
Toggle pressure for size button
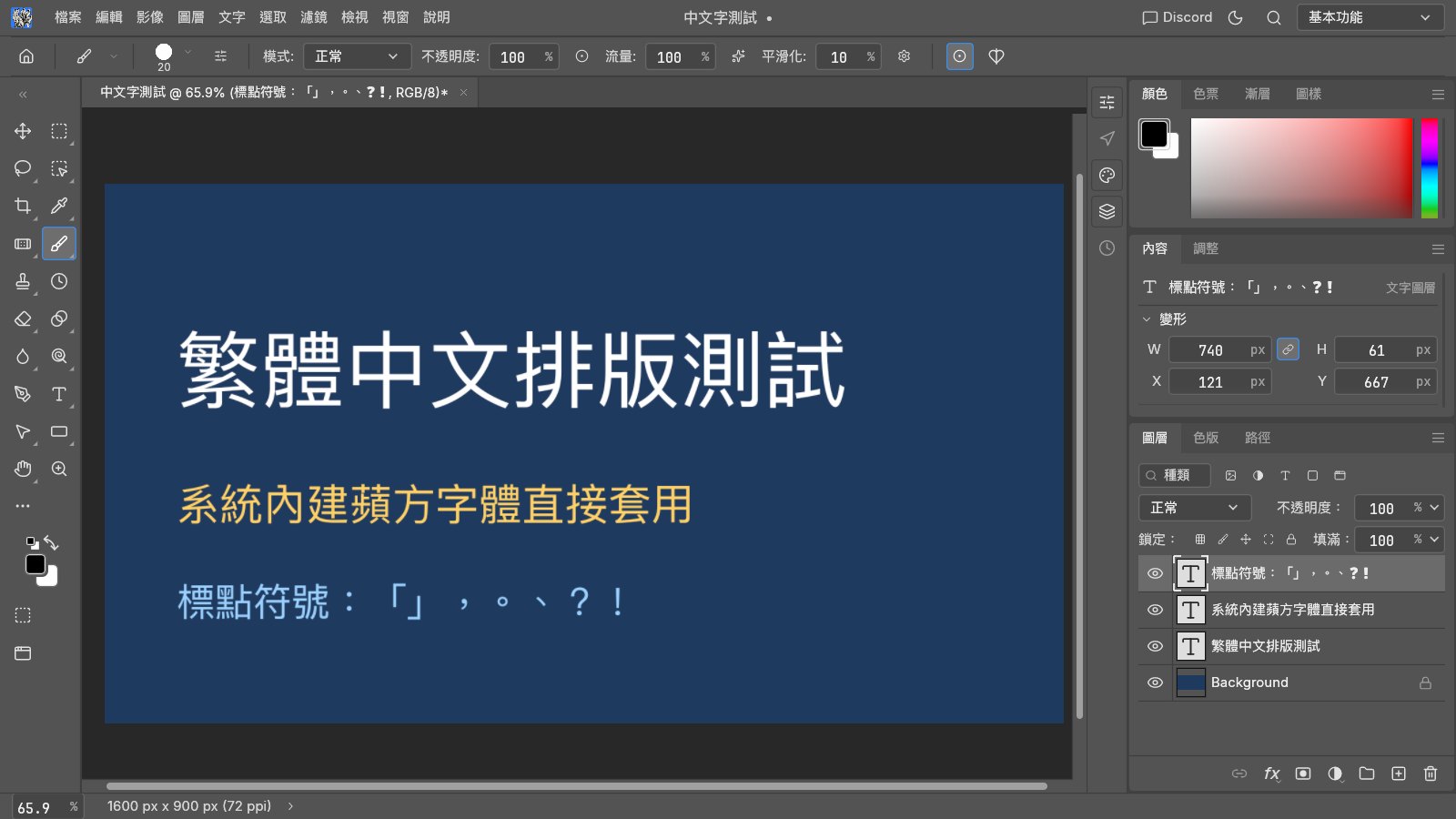[x=959, y=56]
